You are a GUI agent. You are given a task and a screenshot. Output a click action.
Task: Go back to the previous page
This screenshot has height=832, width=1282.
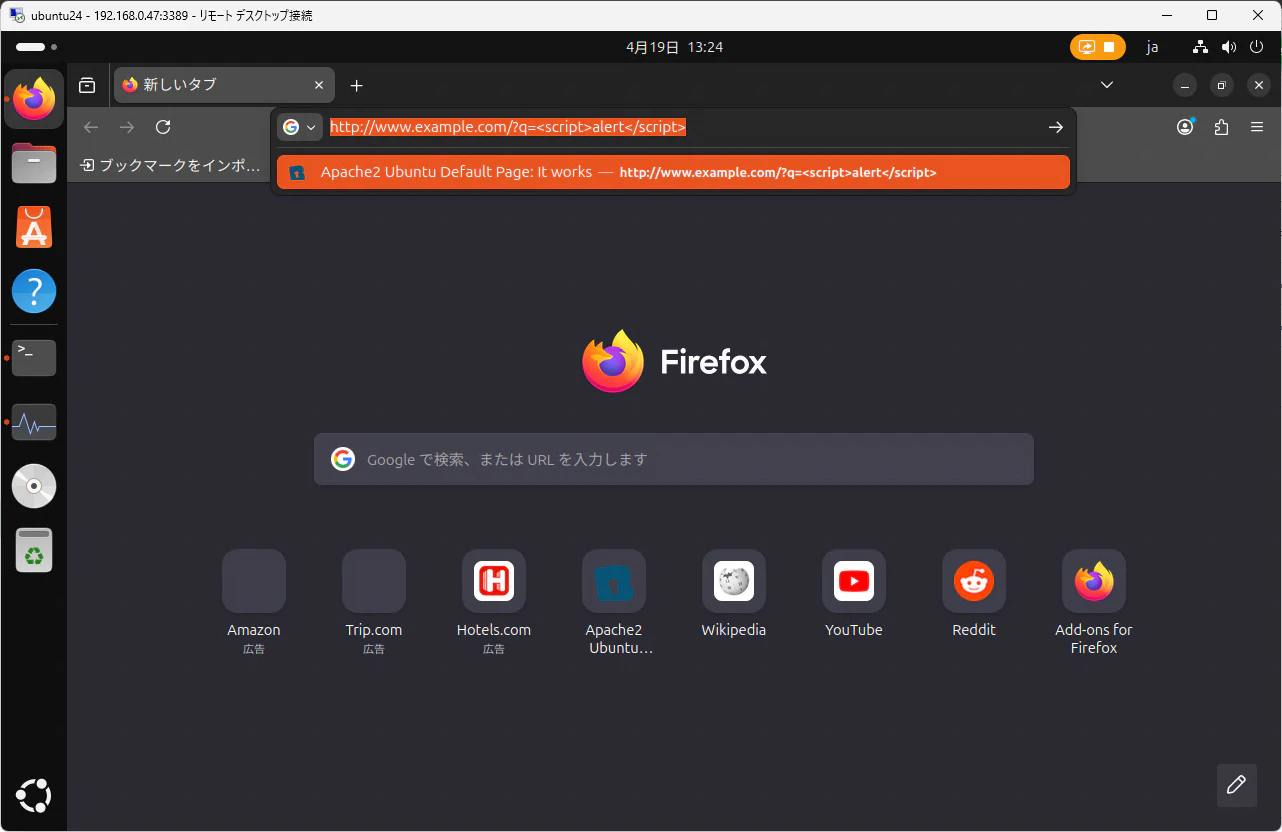click(91, 127)
